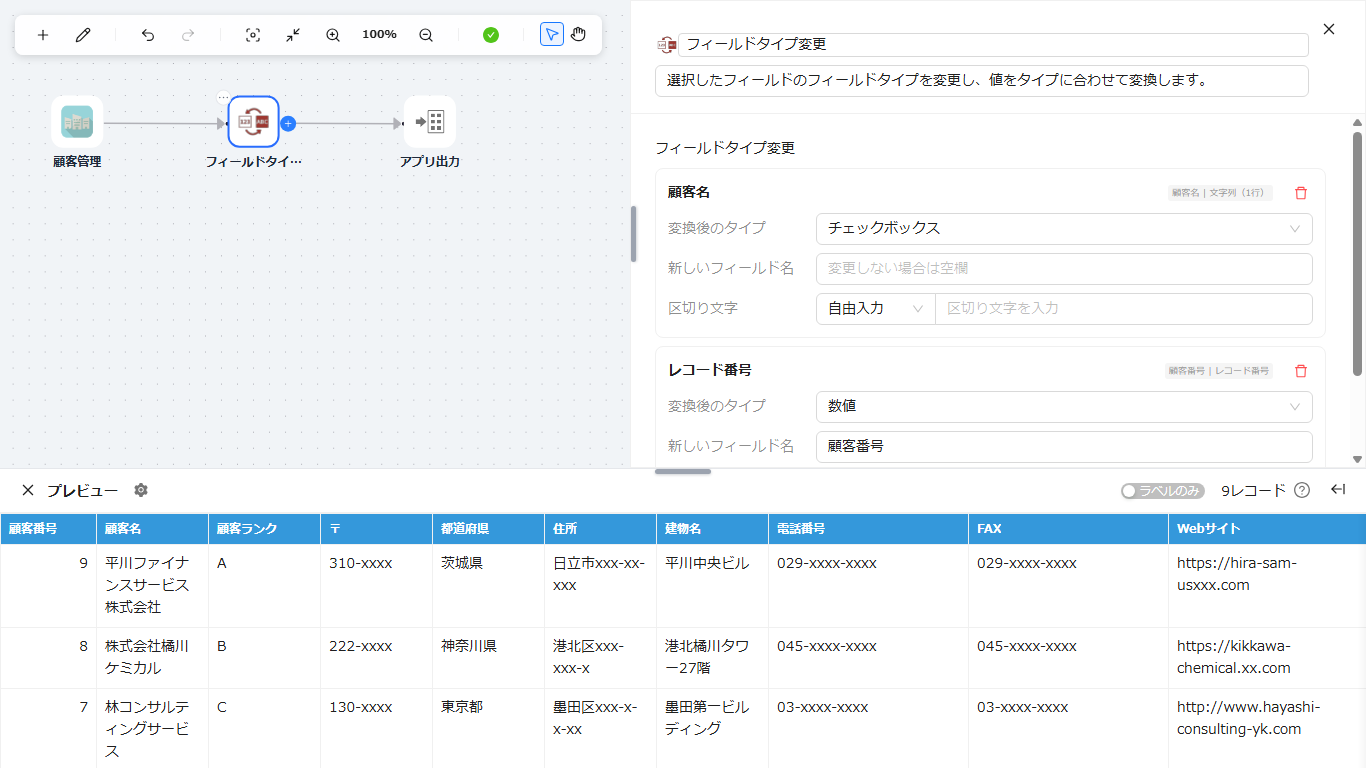Open preview settings gear icon

click(141, 490)
